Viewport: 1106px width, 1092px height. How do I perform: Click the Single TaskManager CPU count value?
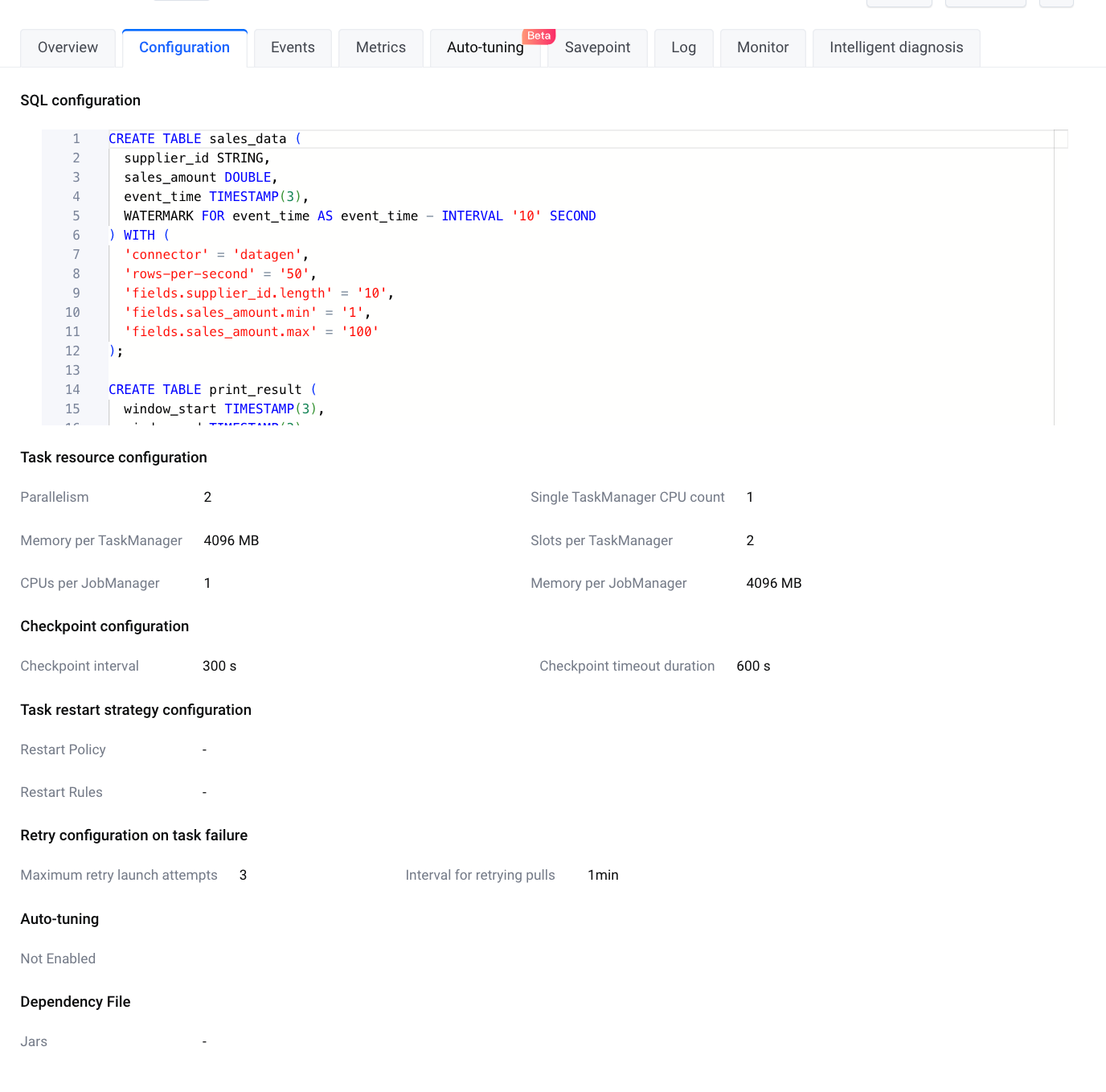point(750,497)
